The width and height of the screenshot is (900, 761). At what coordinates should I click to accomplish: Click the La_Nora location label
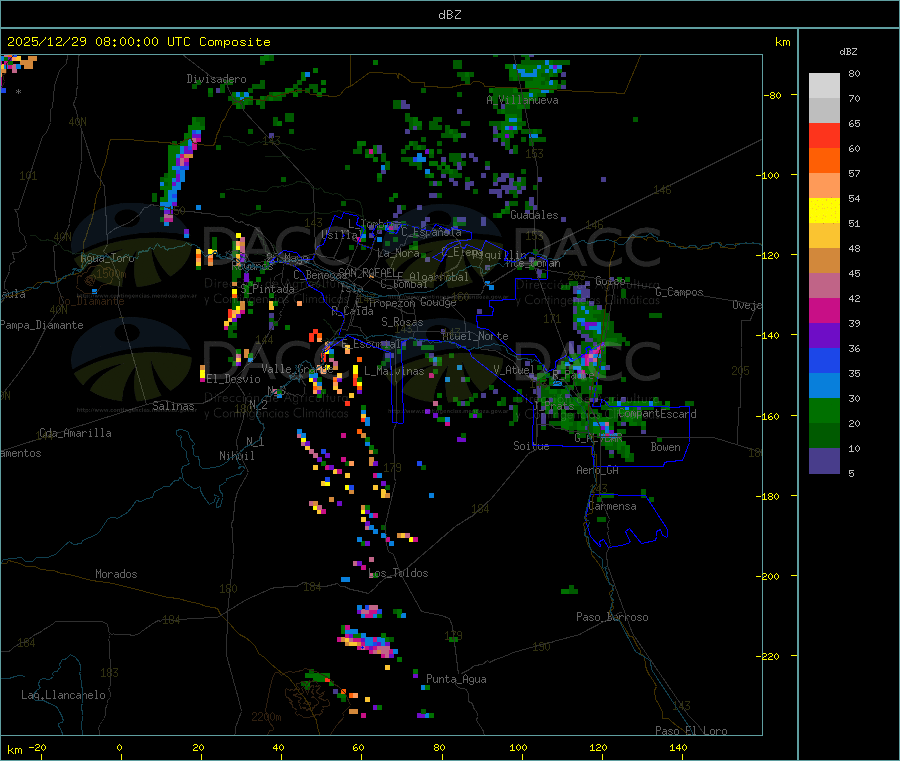[398, 253]
